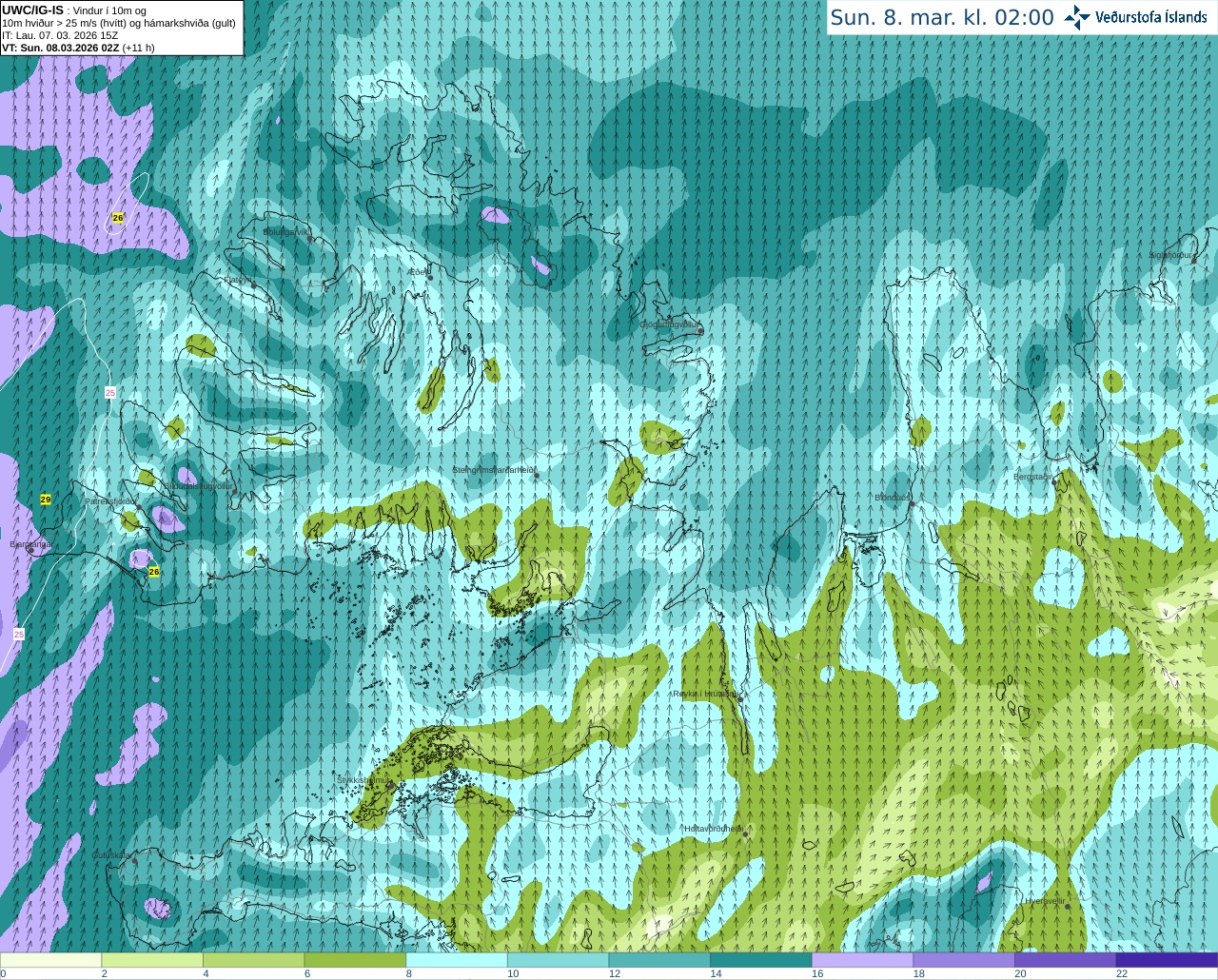Pick the 20–22 m/s violet legend swatch
Image resolution: width=1218 pixels, height=980 pixels.
[1066, 960]
